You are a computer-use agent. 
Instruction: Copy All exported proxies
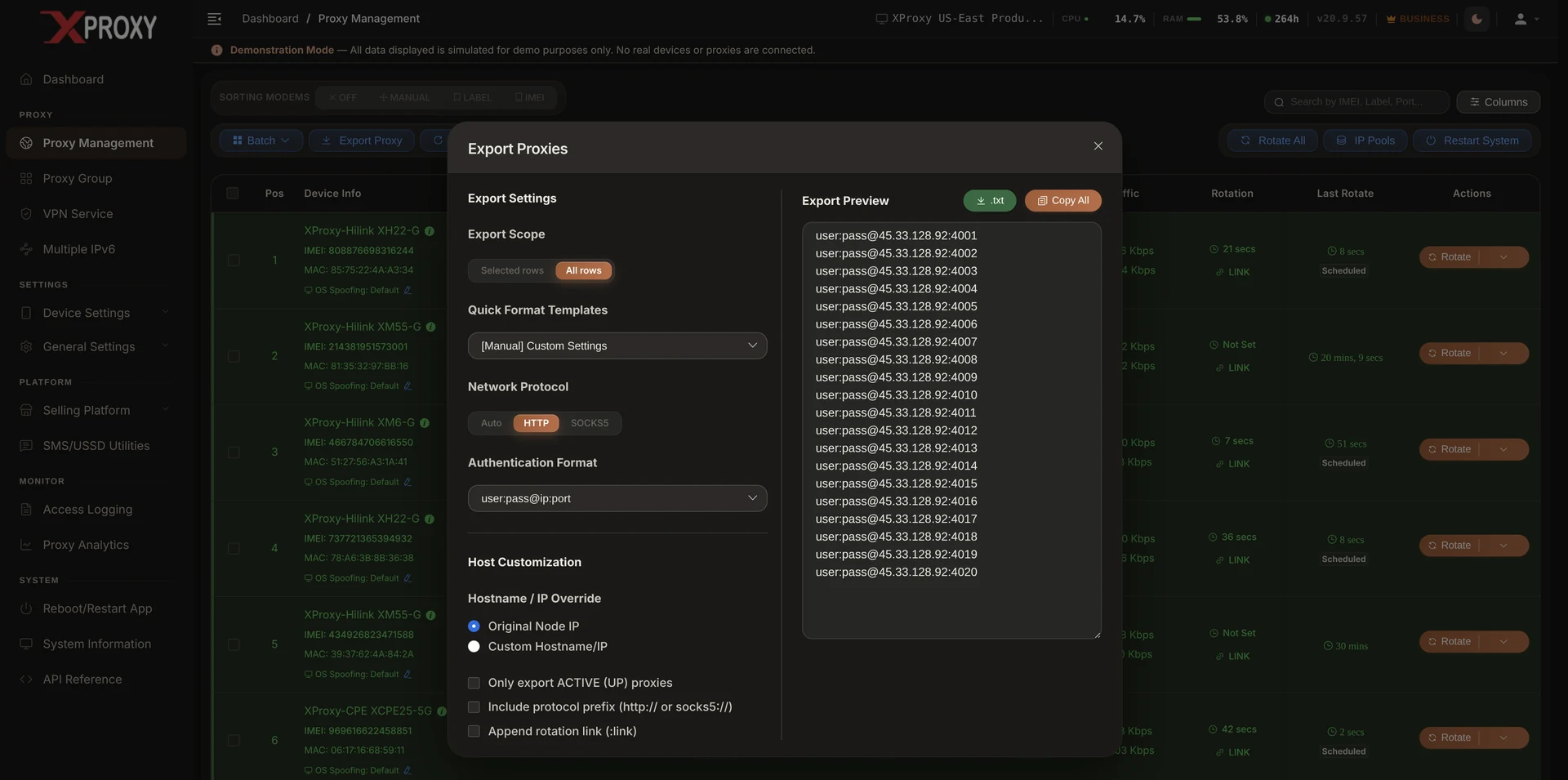click(x=1062, y=201)
